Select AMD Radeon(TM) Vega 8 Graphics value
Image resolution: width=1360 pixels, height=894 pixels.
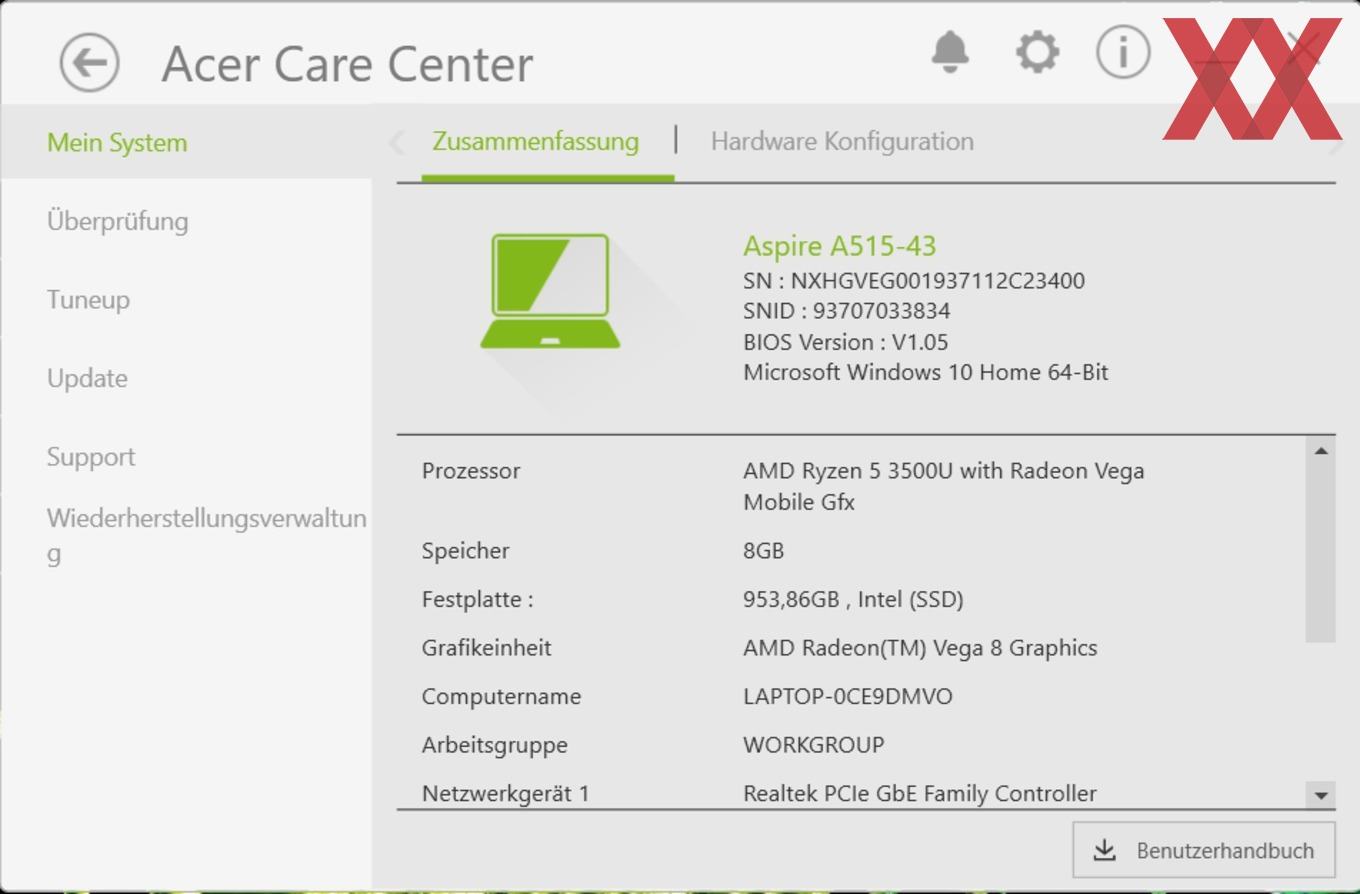click(x=920, y=648)
